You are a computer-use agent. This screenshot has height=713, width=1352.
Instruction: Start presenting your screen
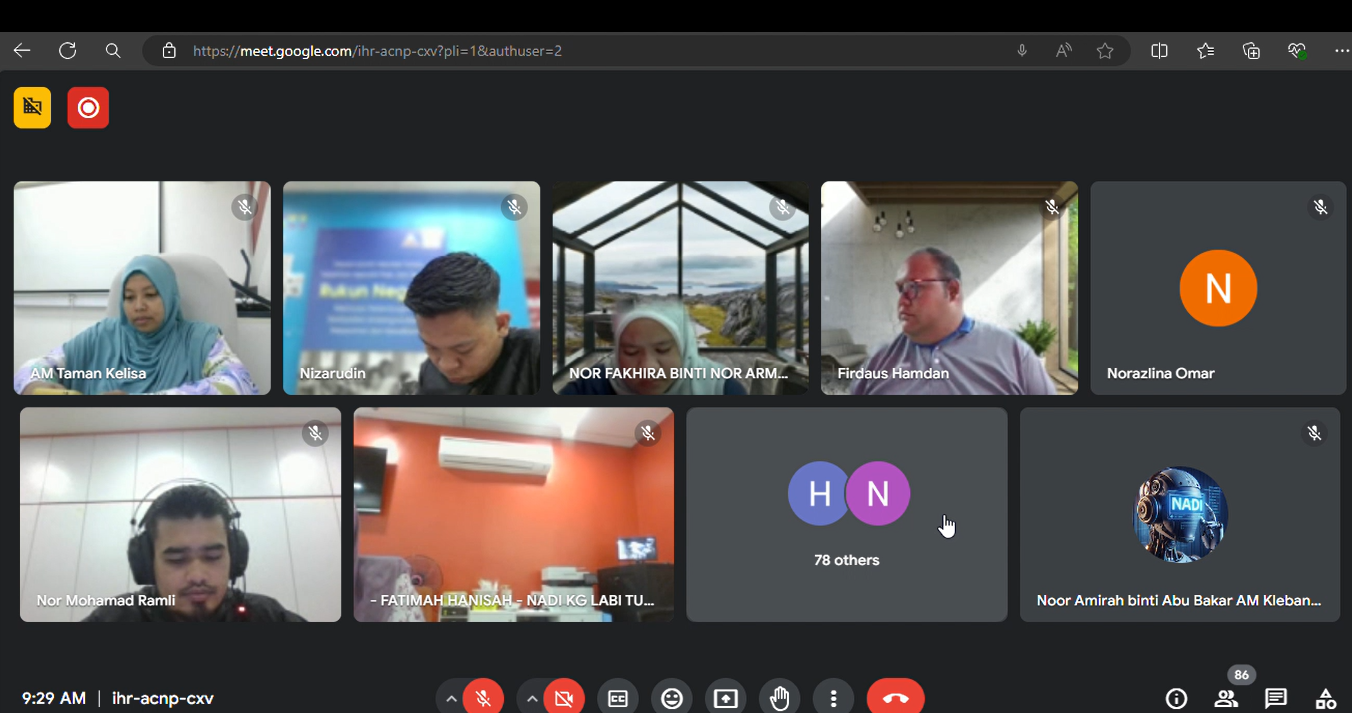[x=726, y=698]
